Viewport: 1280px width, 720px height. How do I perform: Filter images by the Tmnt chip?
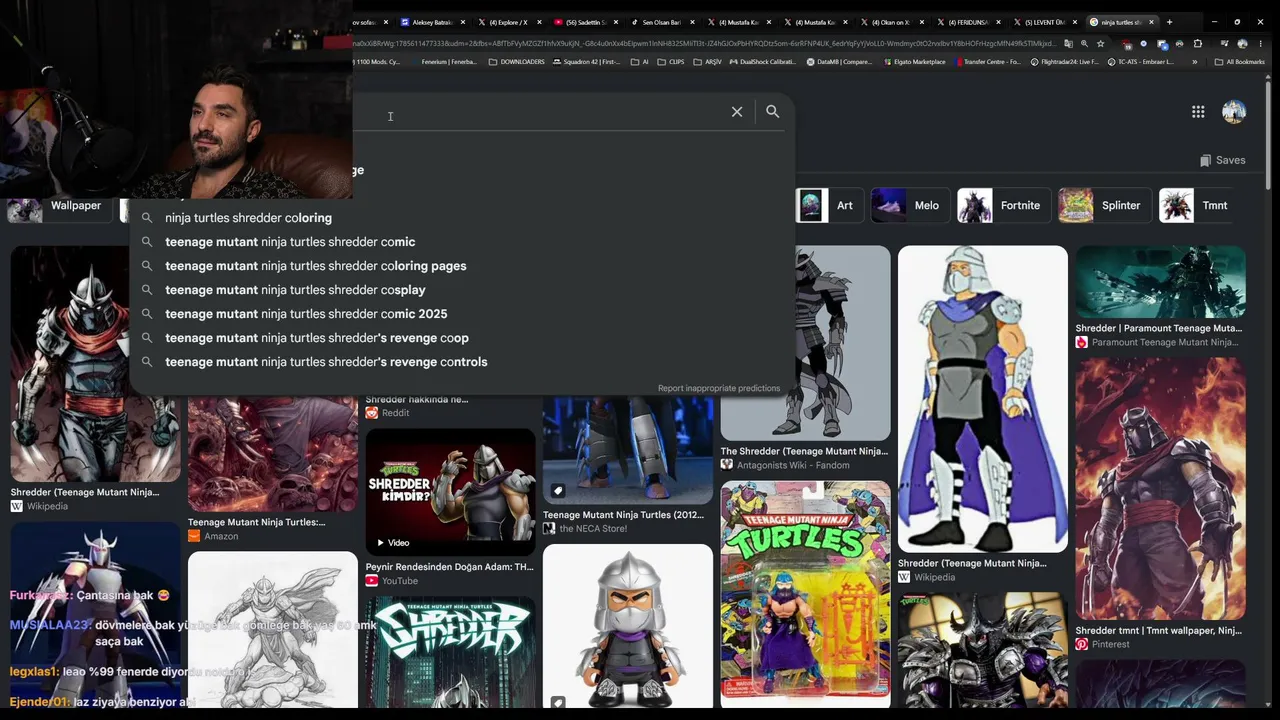(x=1198, y=205)
